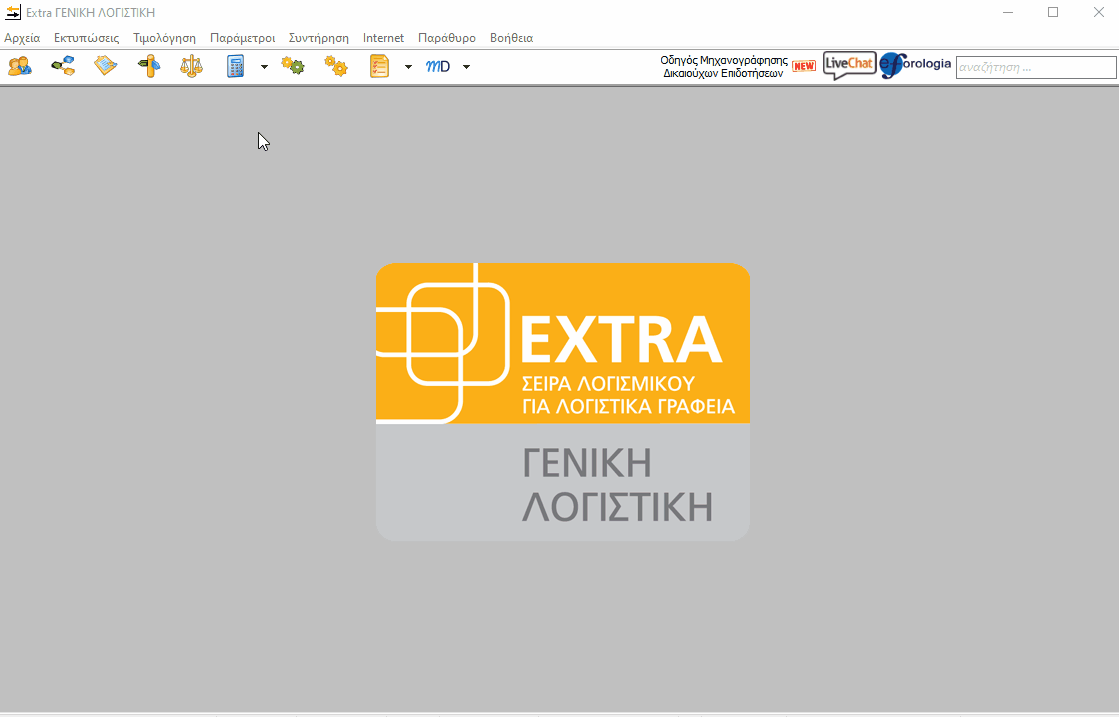This screenshot has width=1119, height=717.
Task: Click into the αναζήτηση search field
Action: pyautogui.click(x=1035, y=67)
